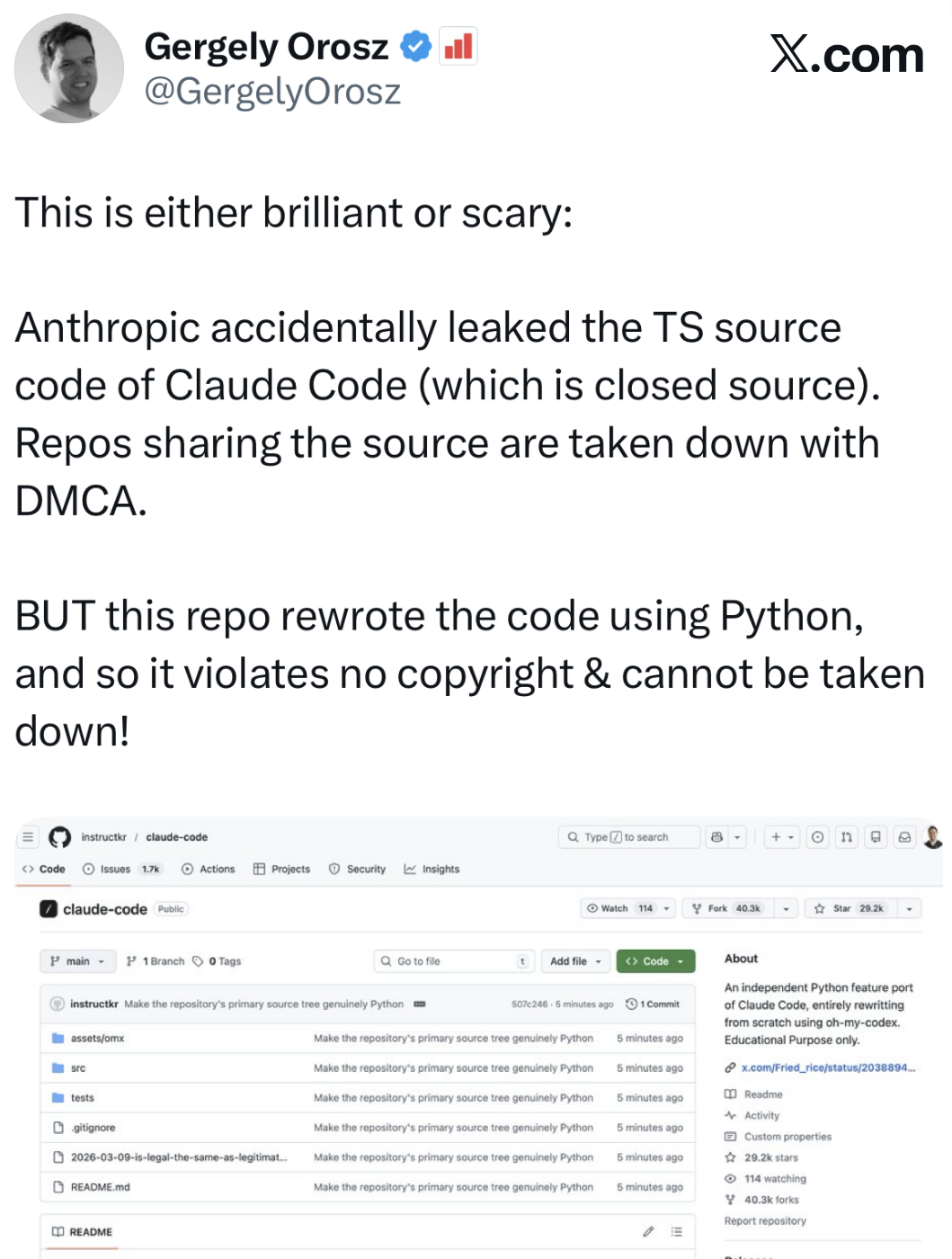Open the GitHub hamburger navigation menu
Image resolution: width=952 pixels, height=1259 pixels.
[x=28, y=837]
